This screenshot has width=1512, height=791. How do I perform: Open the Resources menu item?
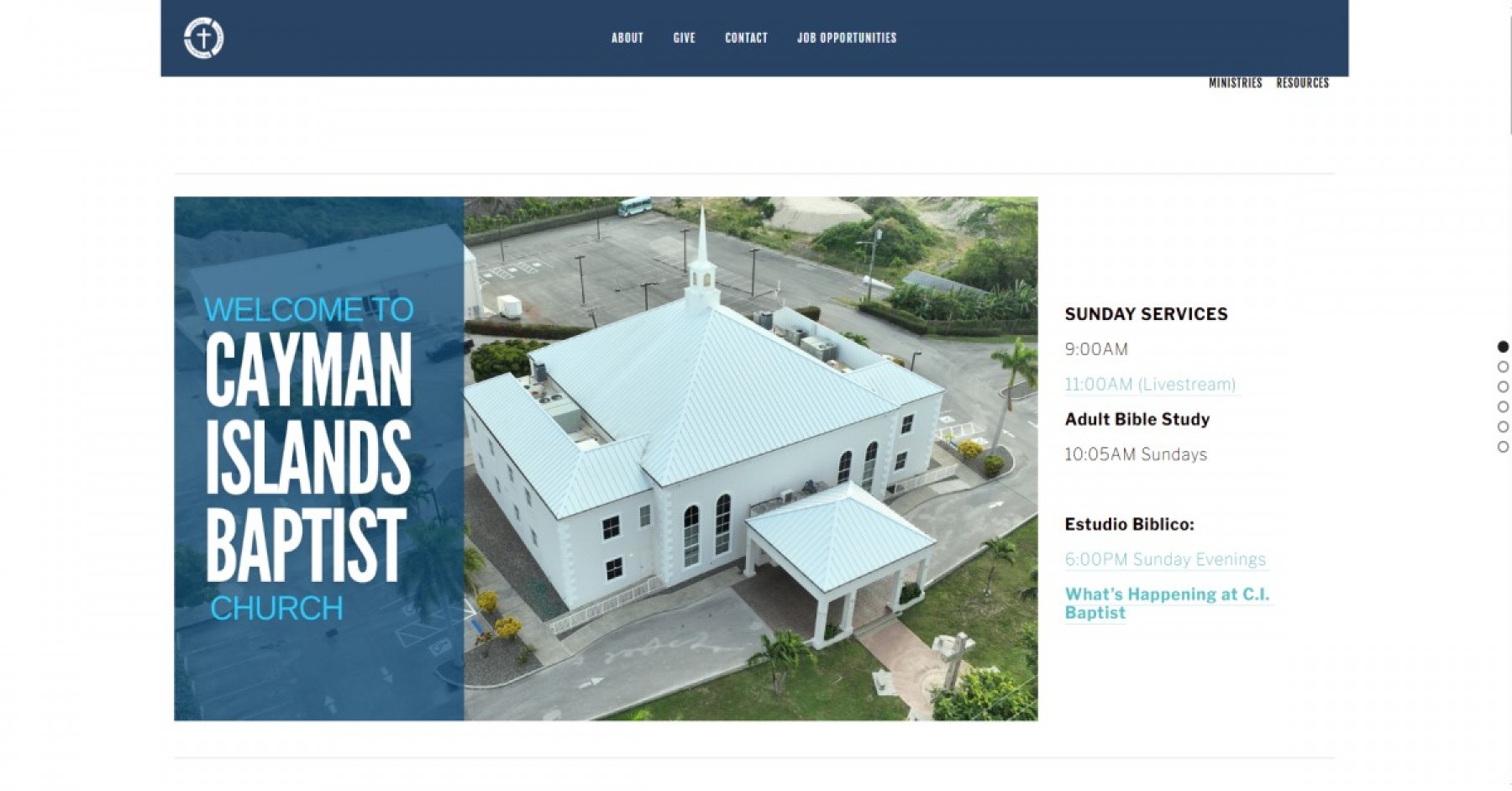1302,83
